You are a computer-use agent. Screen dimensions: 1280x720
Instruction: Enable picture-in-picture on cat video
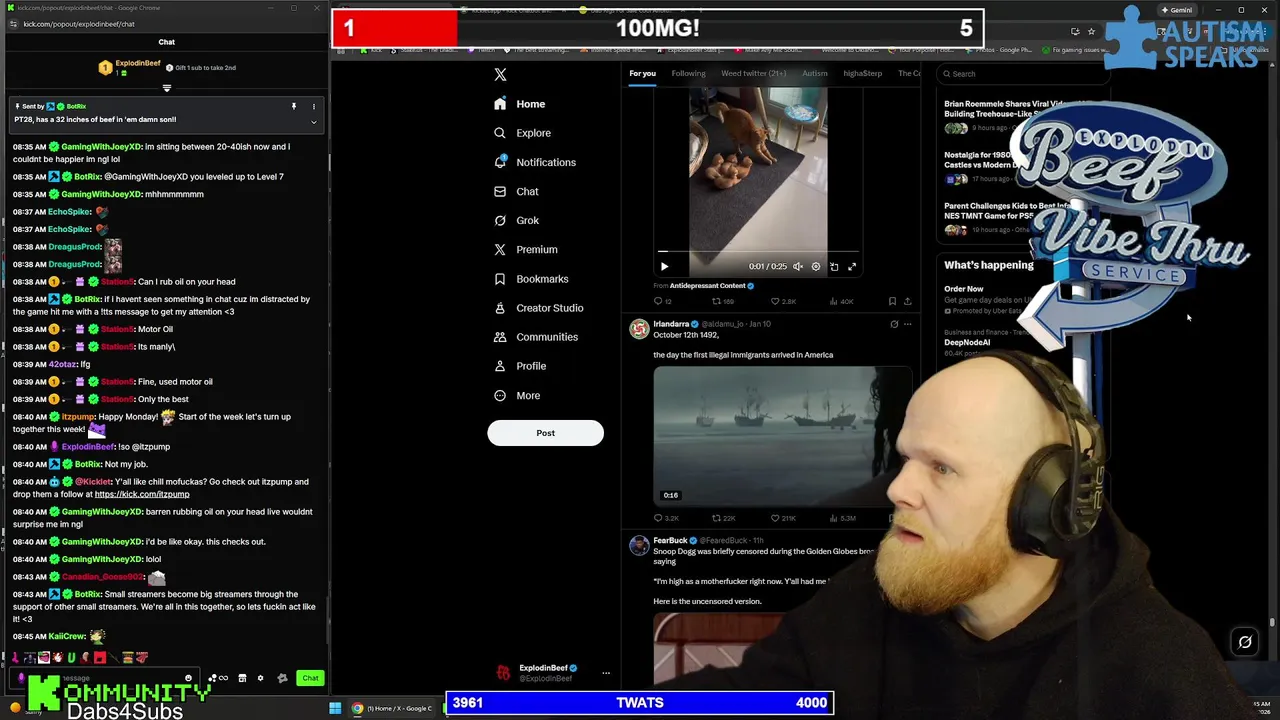834,267
